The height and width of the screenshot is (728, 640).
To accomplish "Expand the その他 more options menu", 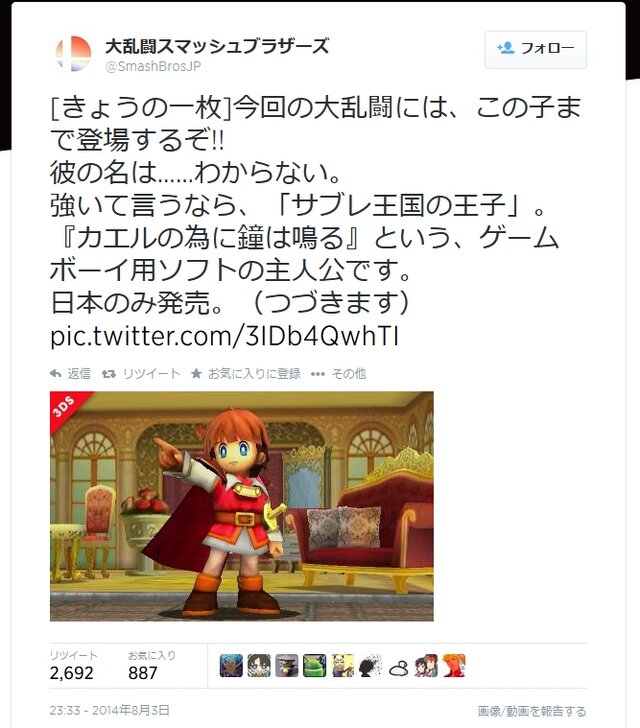I will (x=339, y=374).
